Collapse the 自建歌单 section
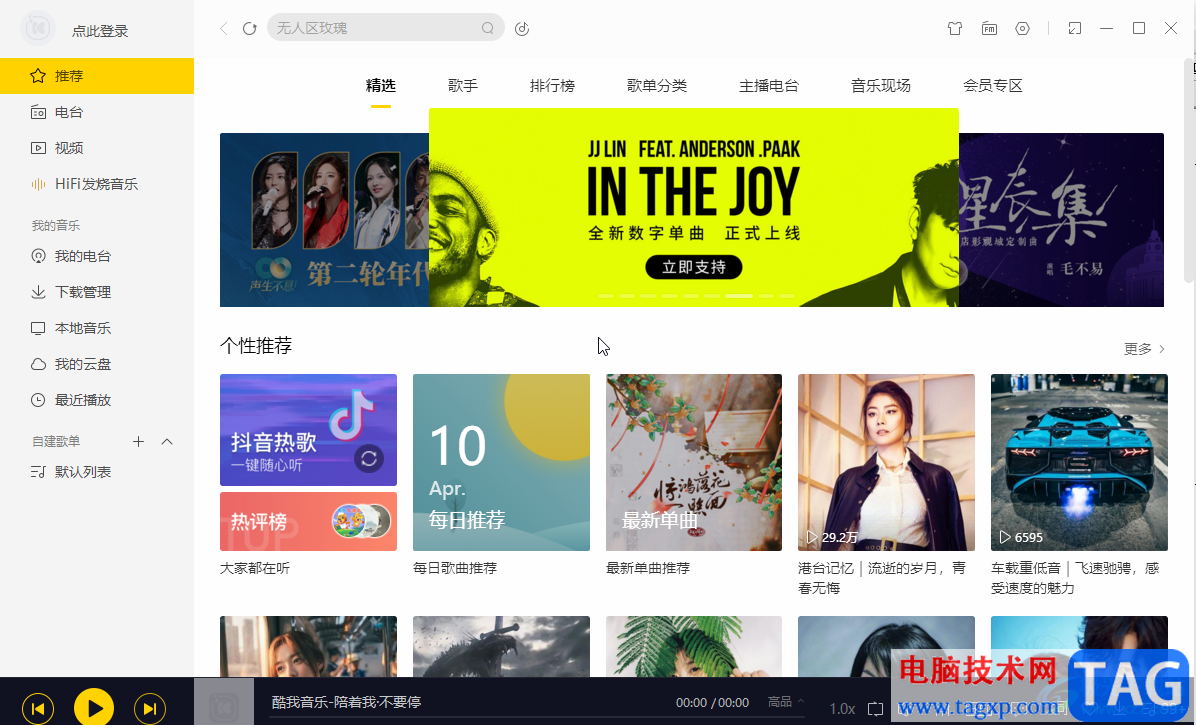The image size is (1196, 725). 167,441
